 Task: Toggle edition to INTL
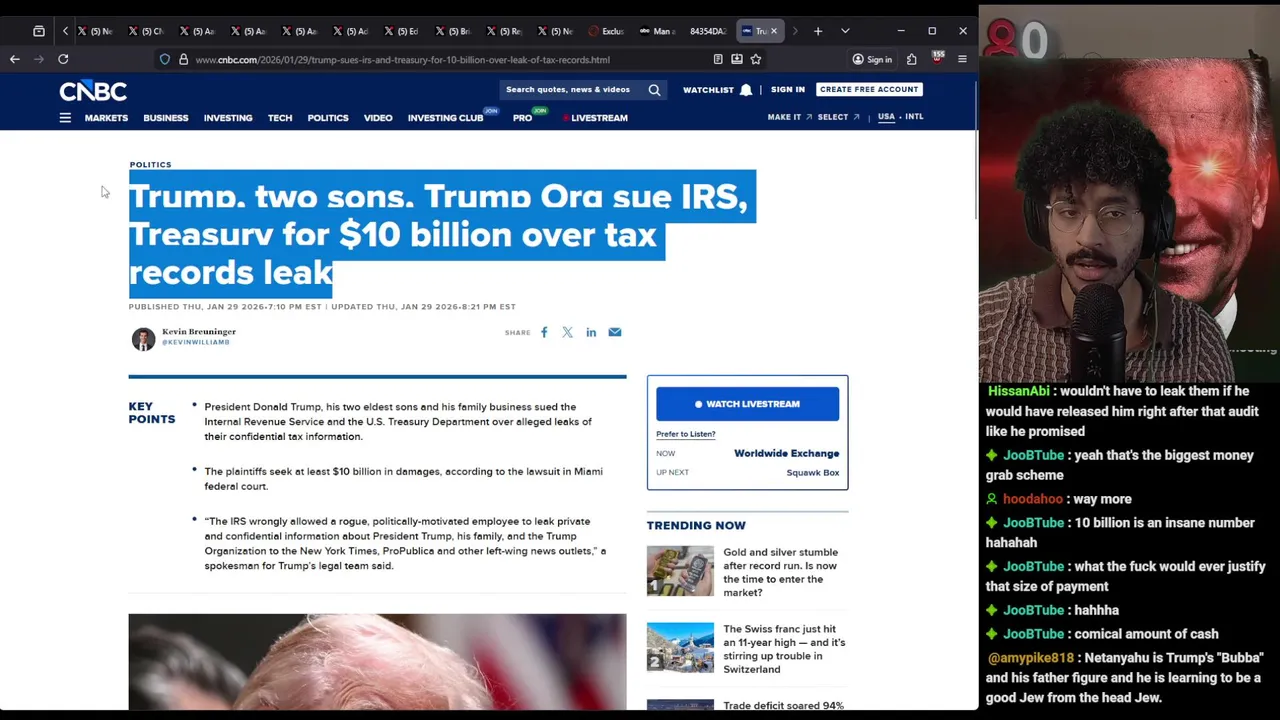pos(914,117)
